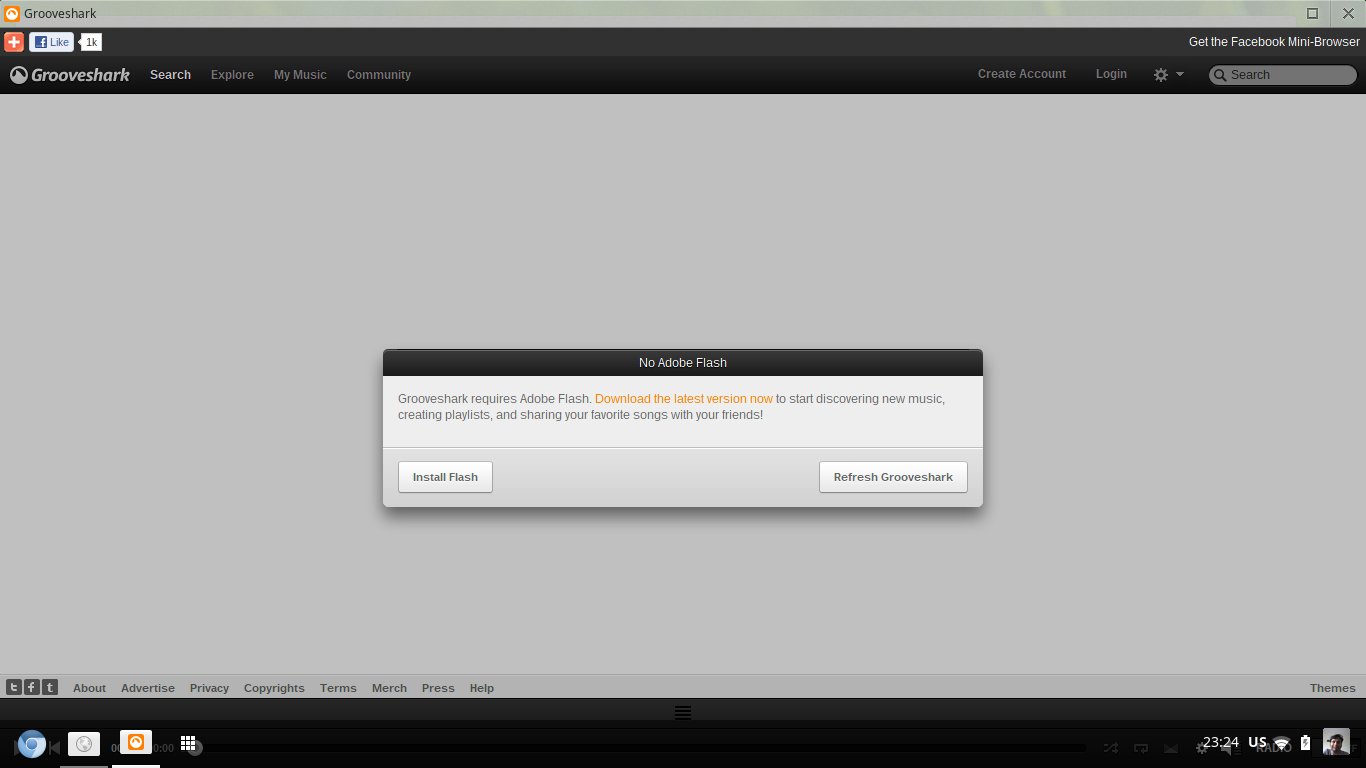This screenshot has height=768, width=1366.
Task: Click the Install Flash button
Action: pyautogui.click(x=445, y=477)
